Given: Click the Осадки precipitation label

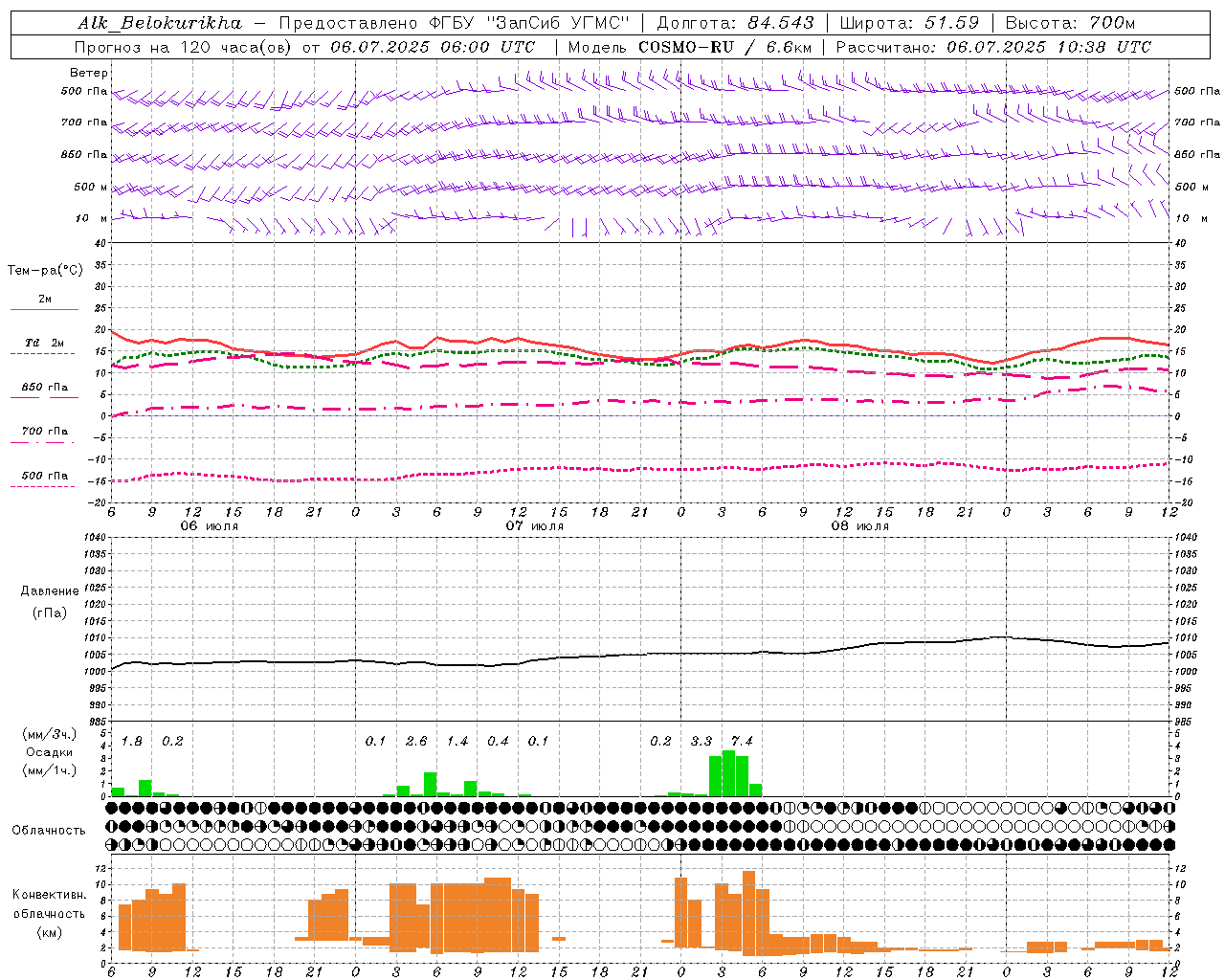Looking at the screenshot, I should pos(50,752).
